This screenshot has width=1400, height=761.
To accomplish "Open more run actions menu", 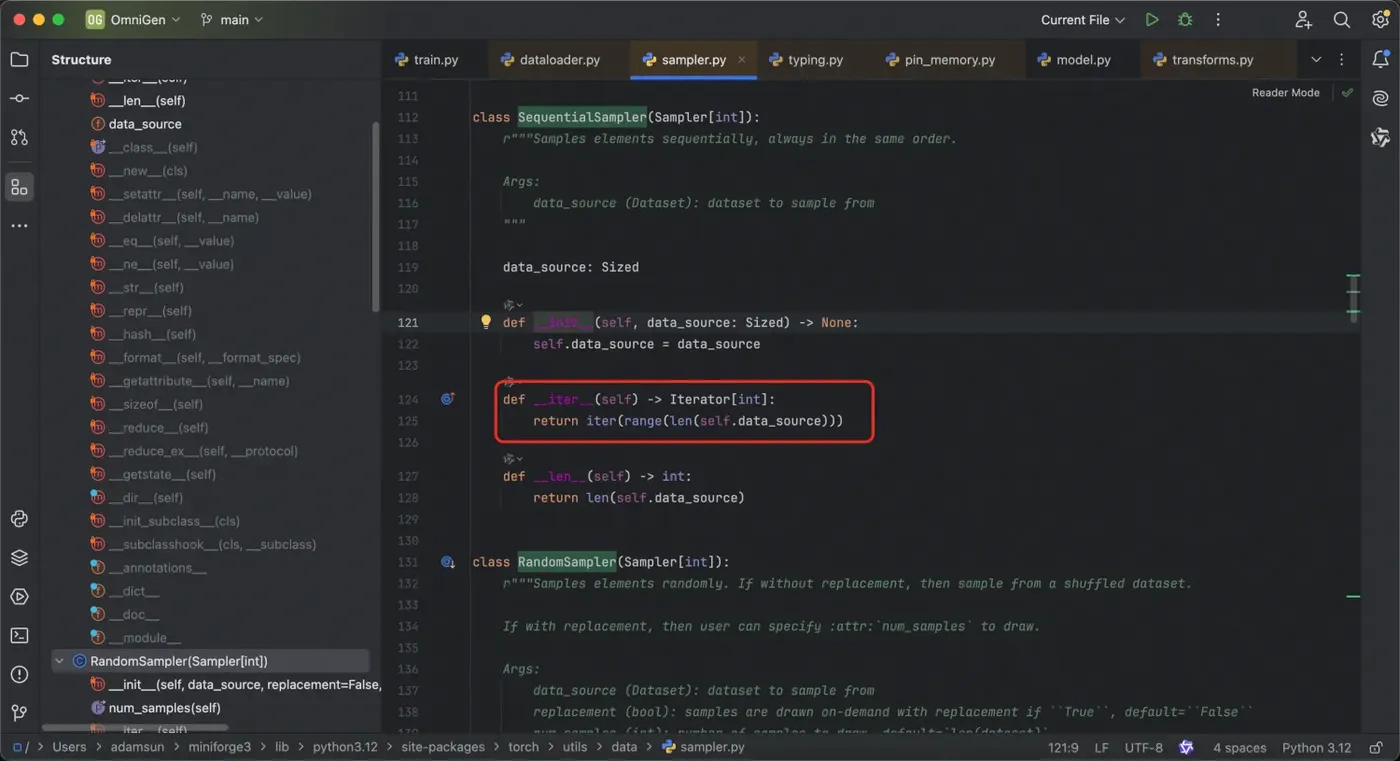I will (1218, 20).
